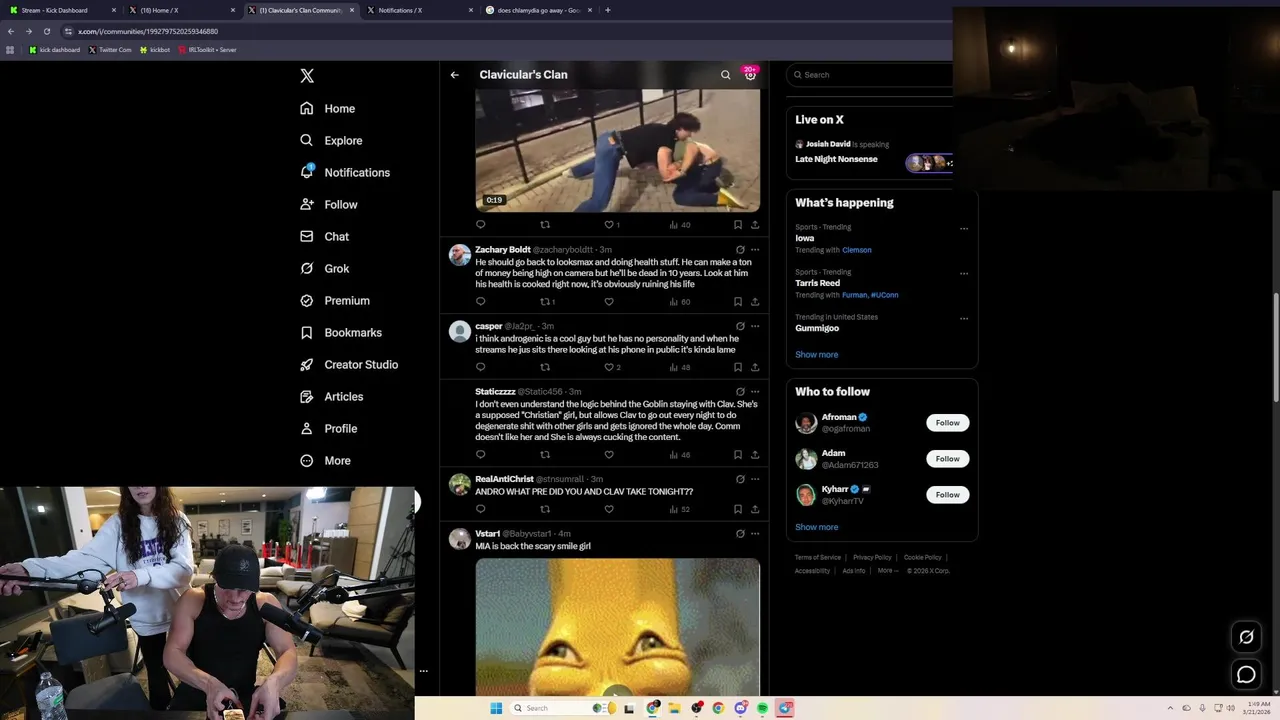Go back from Clavicular's Clan

tap(454, 75)
